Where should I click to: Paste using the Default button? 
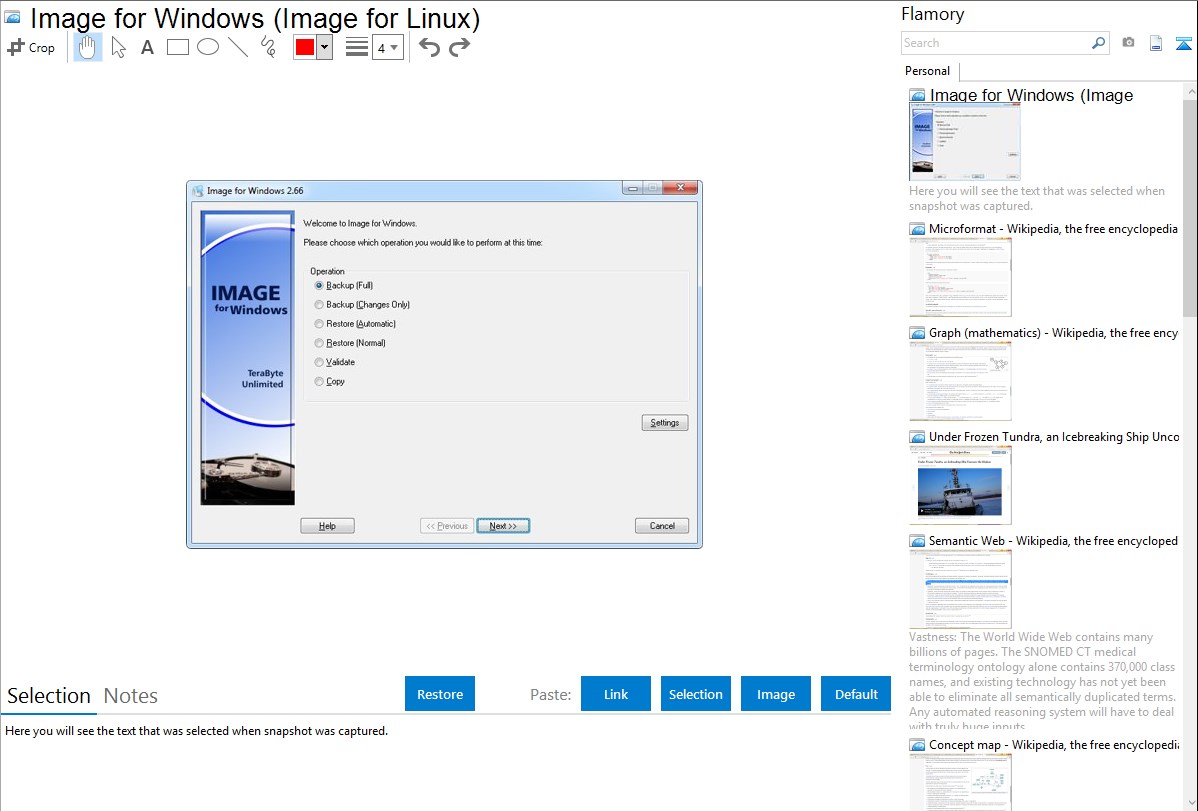[856, 694]
